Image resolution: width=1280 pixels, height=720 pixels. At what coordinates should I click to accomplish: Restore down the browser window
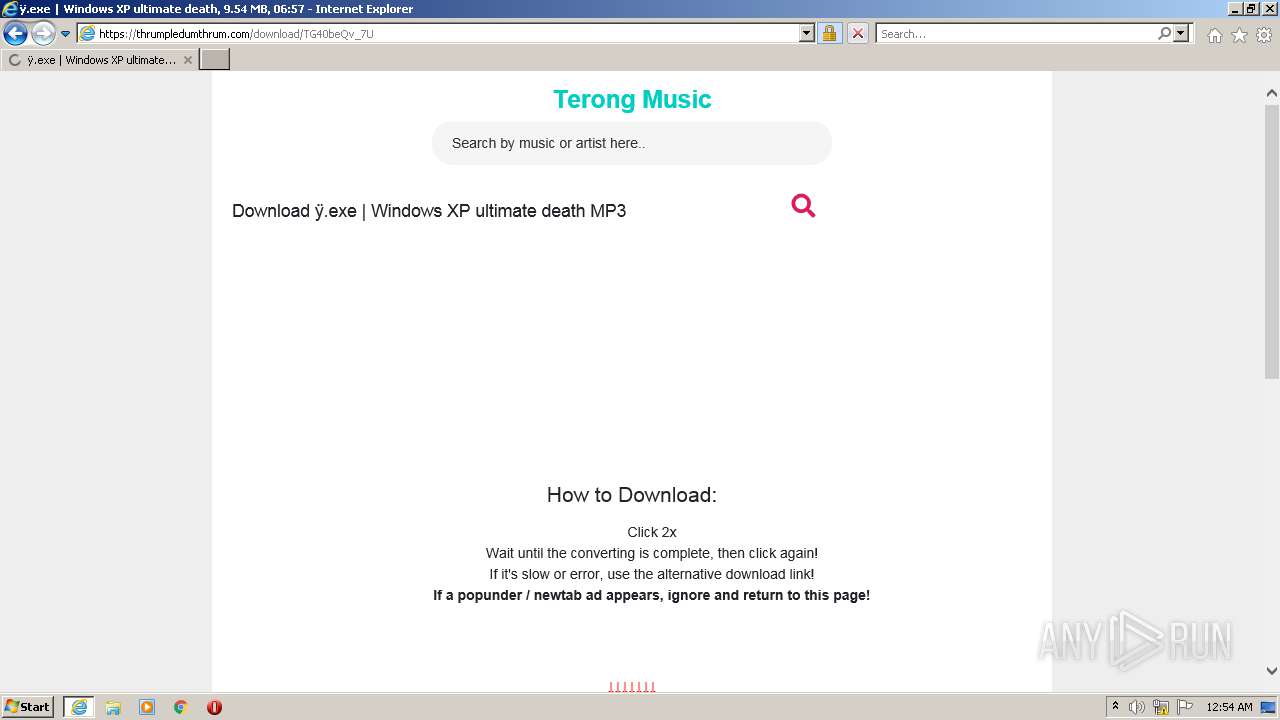1251,9
